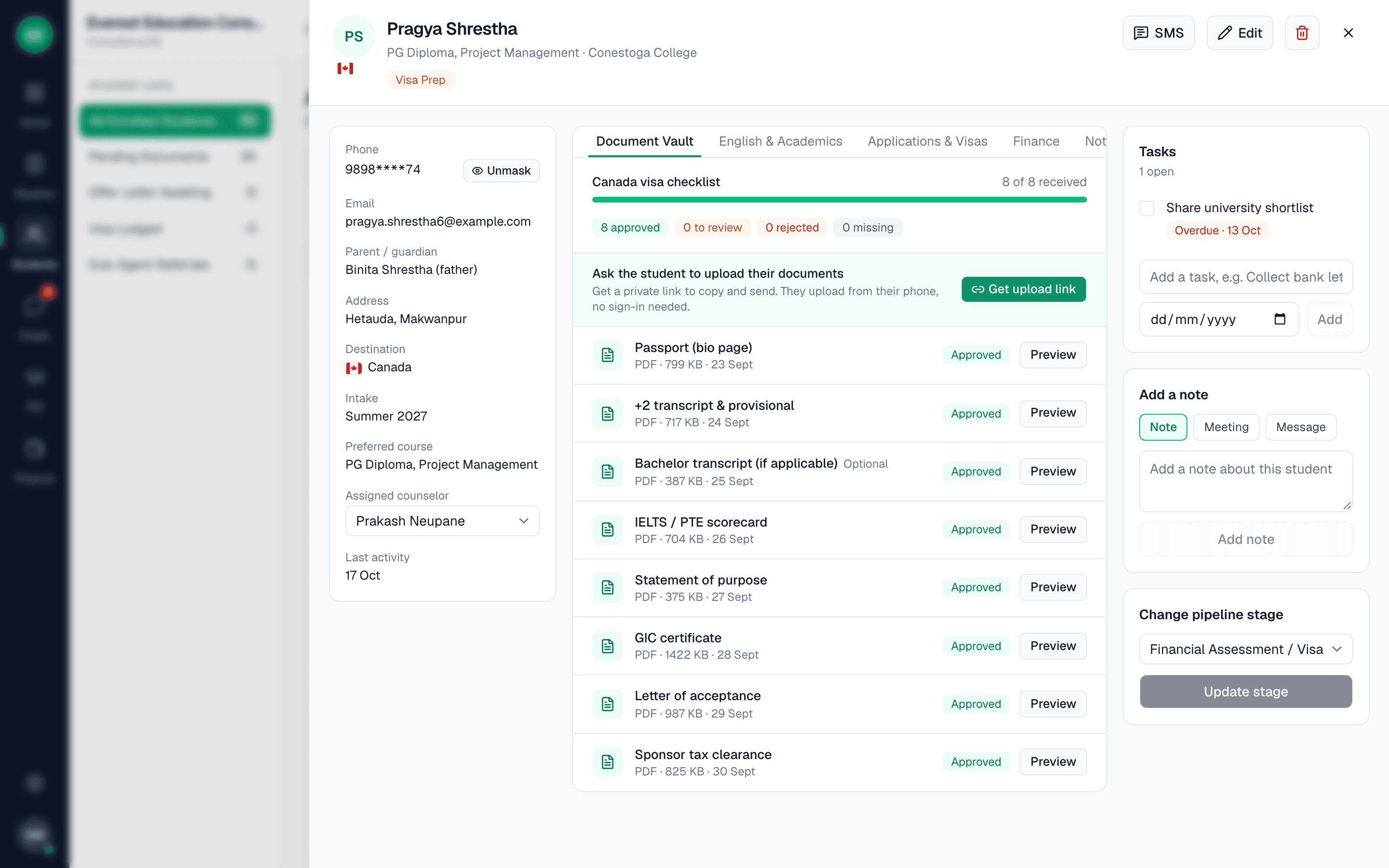The image size is (1389, 868).
Task: Click the PS avatar circle
Action: [x=354, y=37]
